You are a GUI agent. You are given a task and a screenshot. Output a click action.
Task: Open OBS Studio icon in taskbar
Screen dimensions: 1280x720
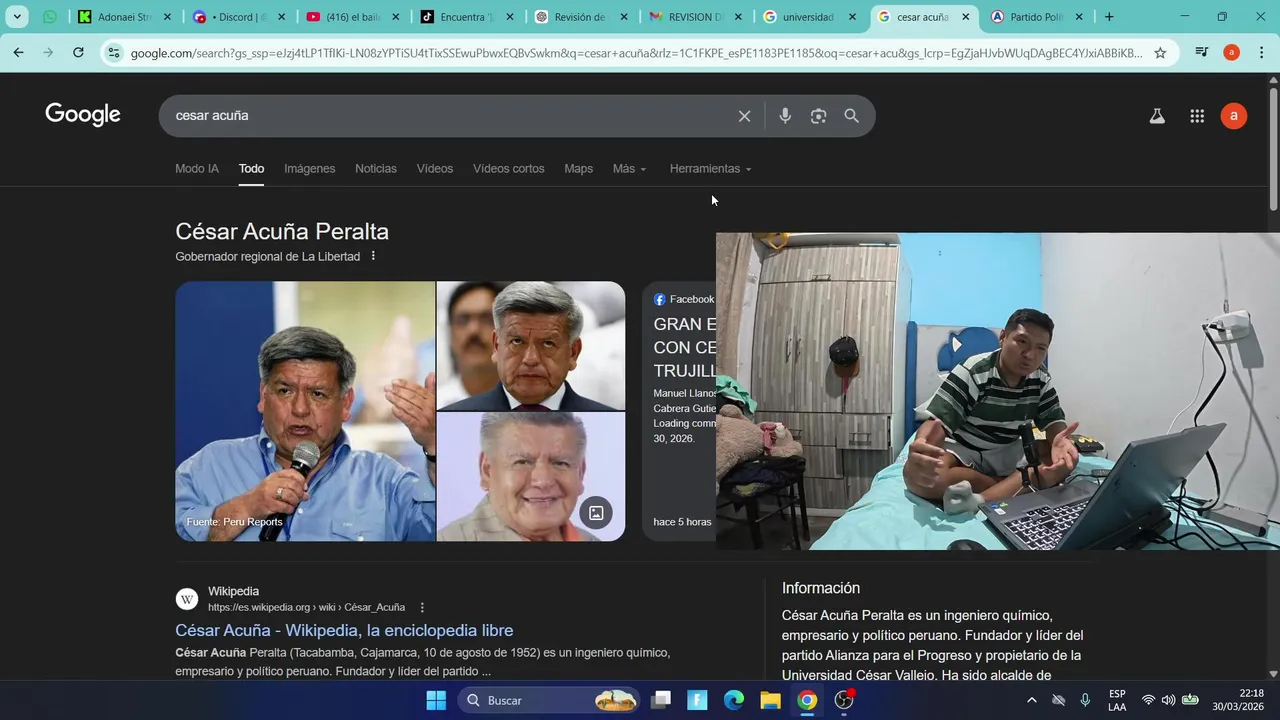click(x=844, y=700)
